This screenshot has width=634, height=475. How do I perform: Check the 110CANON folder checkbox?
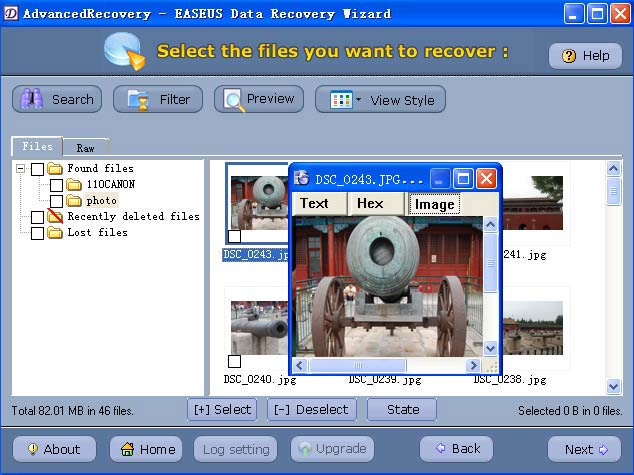click(x=56, y=185)
